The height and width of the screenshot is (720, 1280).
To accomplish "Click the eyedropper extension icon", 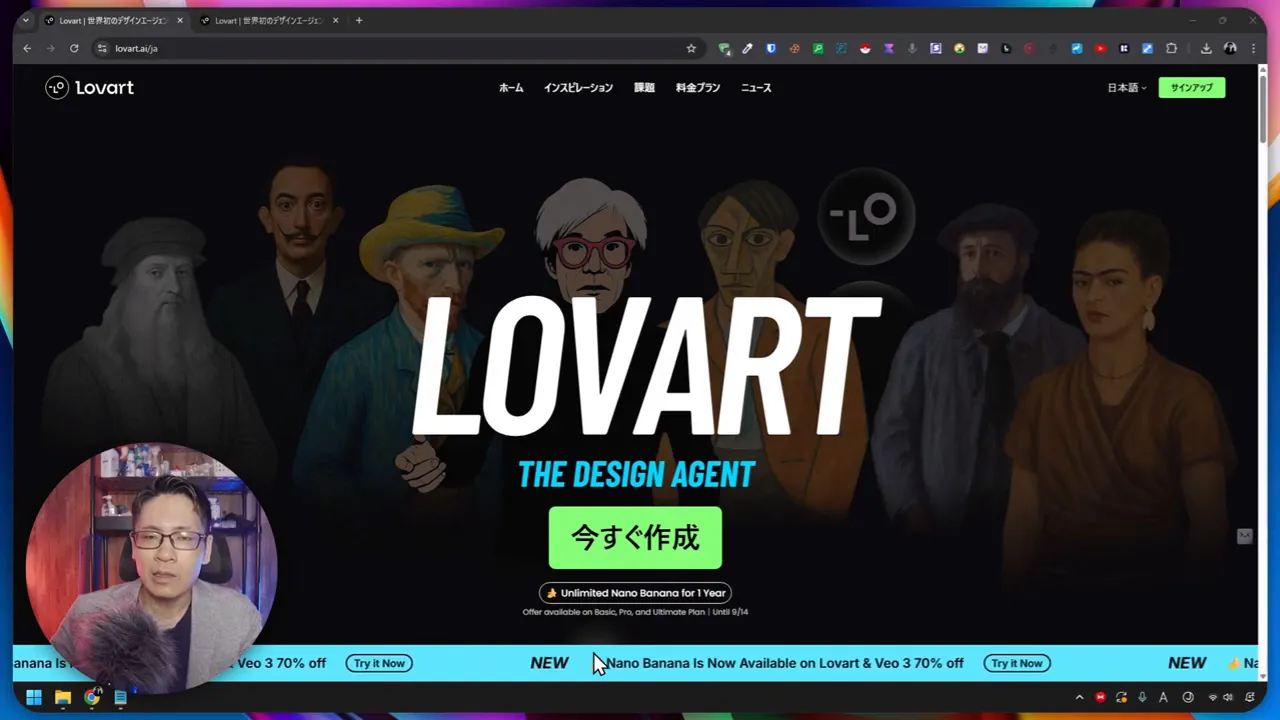I will point(747,48).
